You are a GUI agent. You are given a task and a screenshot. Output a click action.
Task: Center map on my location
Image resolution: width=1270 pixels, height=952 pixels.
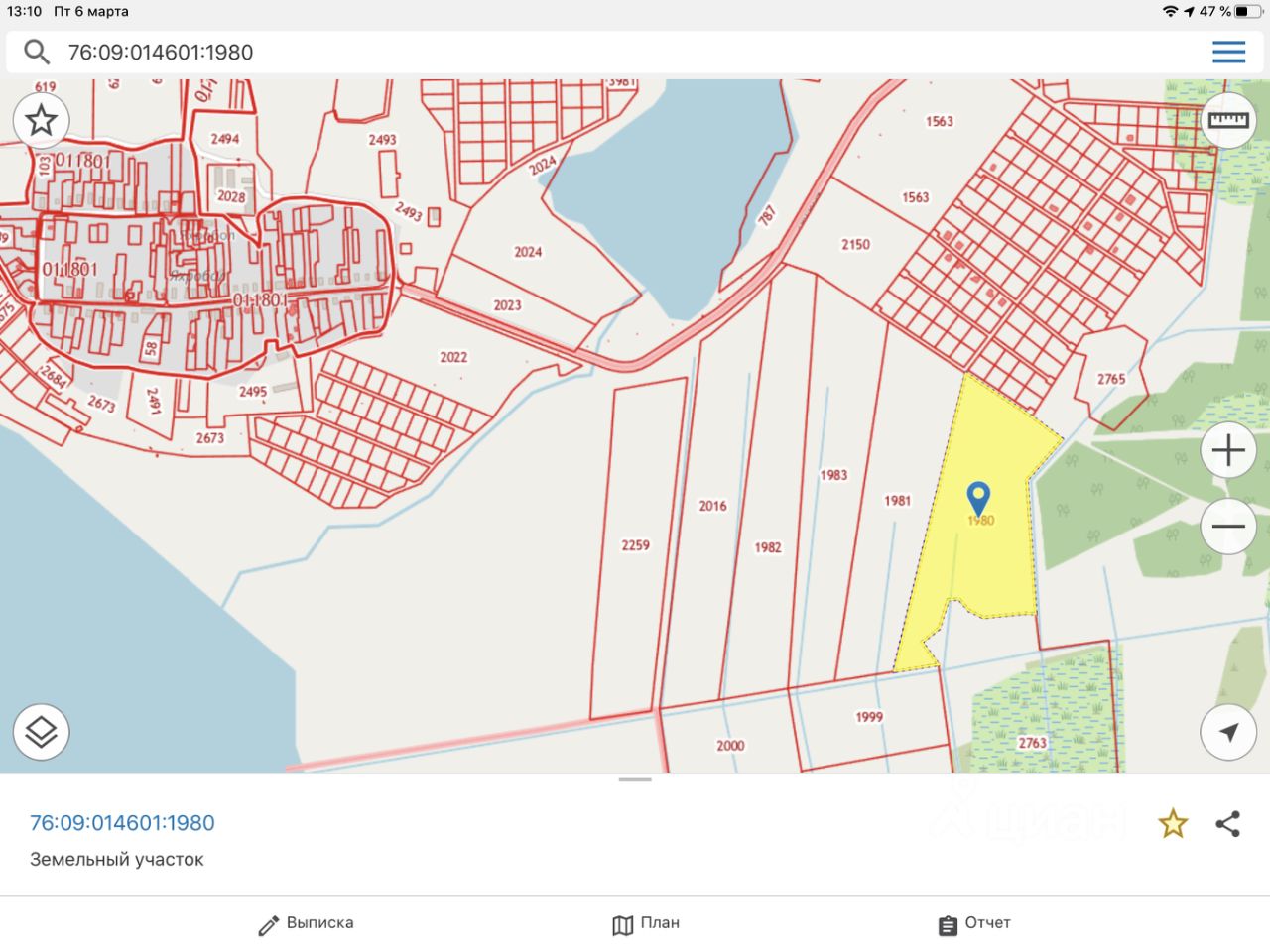[1228, 733]
